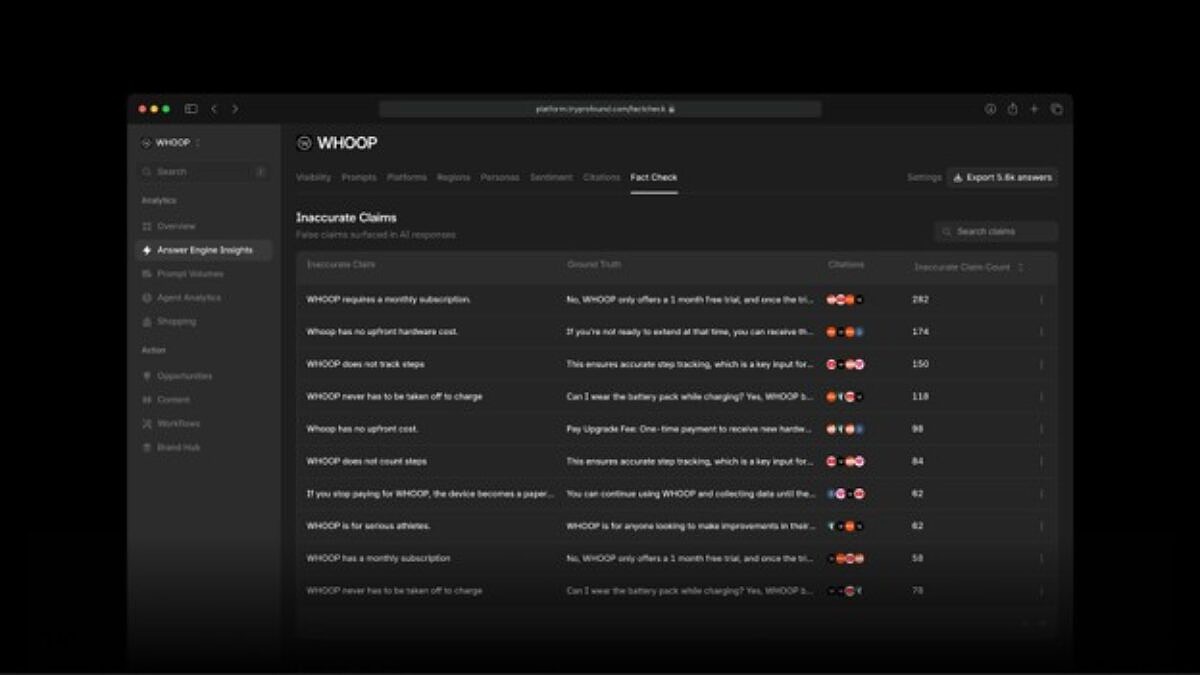Open the row menu for claim count 150
The image size is (1200, 675).
[x=1040, y=364]
